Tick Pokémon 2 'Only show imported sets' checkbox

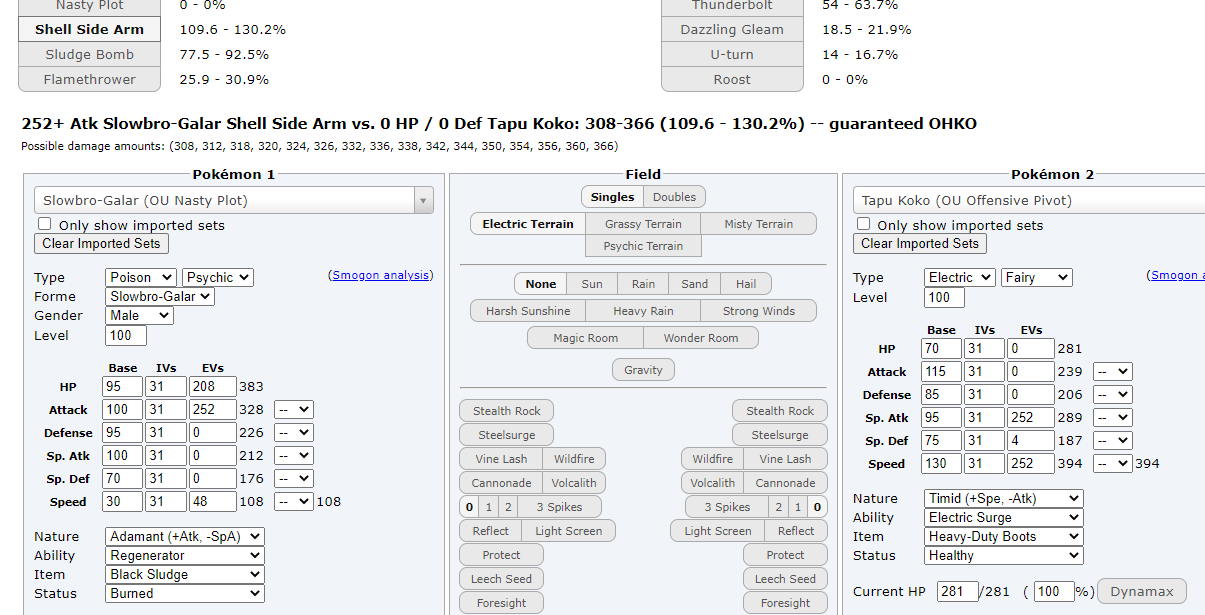point(864,225)
